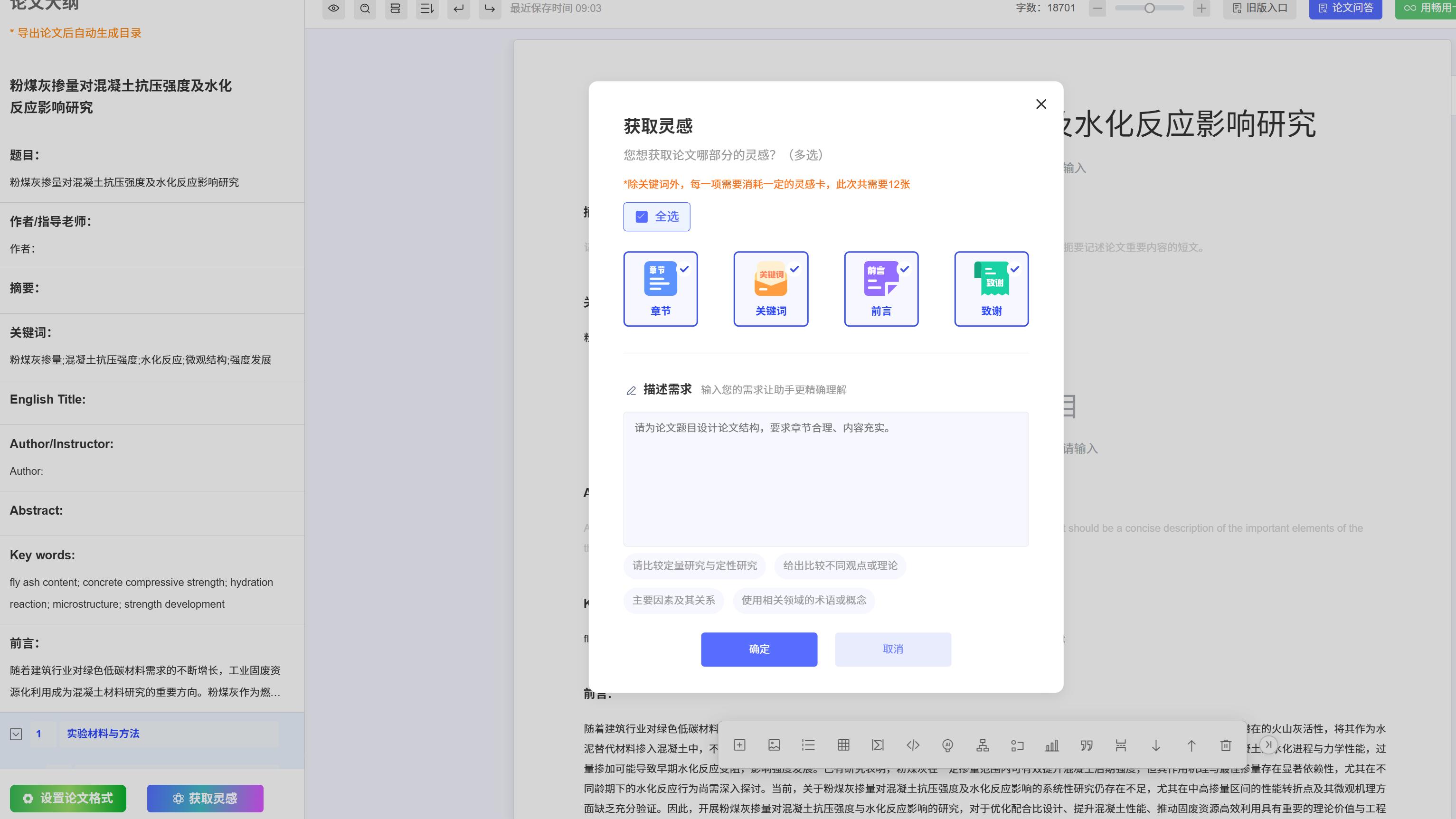The height and width of the screenshot is (819, 1456).
Task: Open the search tool in the top toolbar
Action: 365,9
